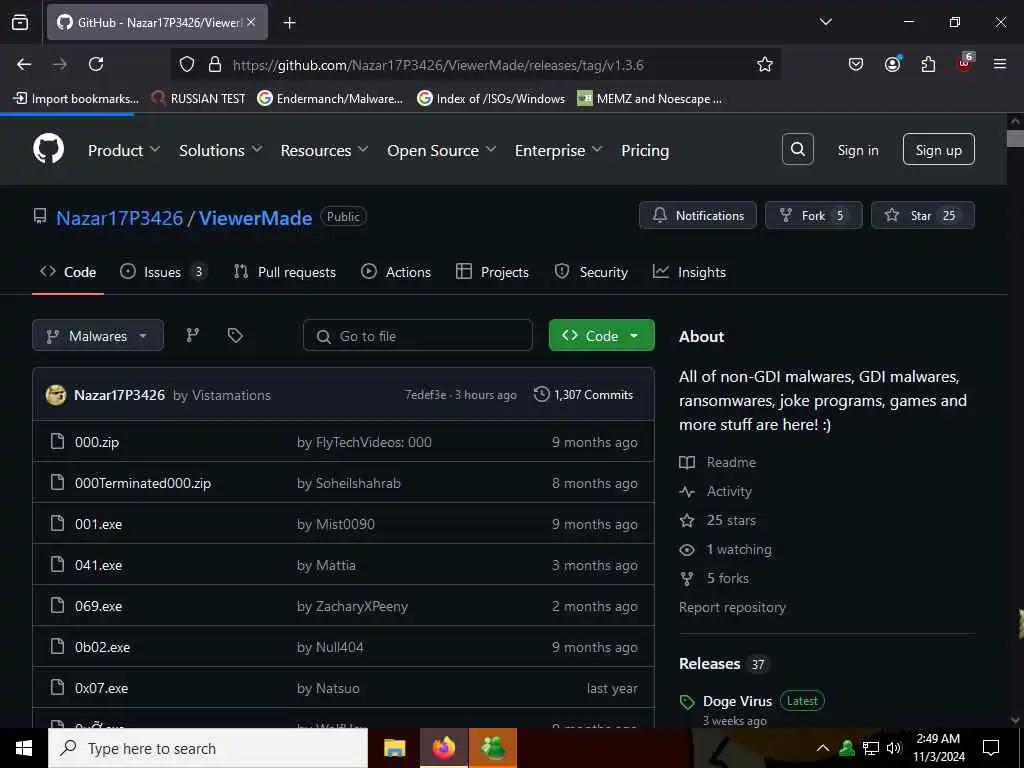Image resolution: width=1024 pixels, height=768 pixels.
Task: View branches using the branch icon
Action: [192, 335]
